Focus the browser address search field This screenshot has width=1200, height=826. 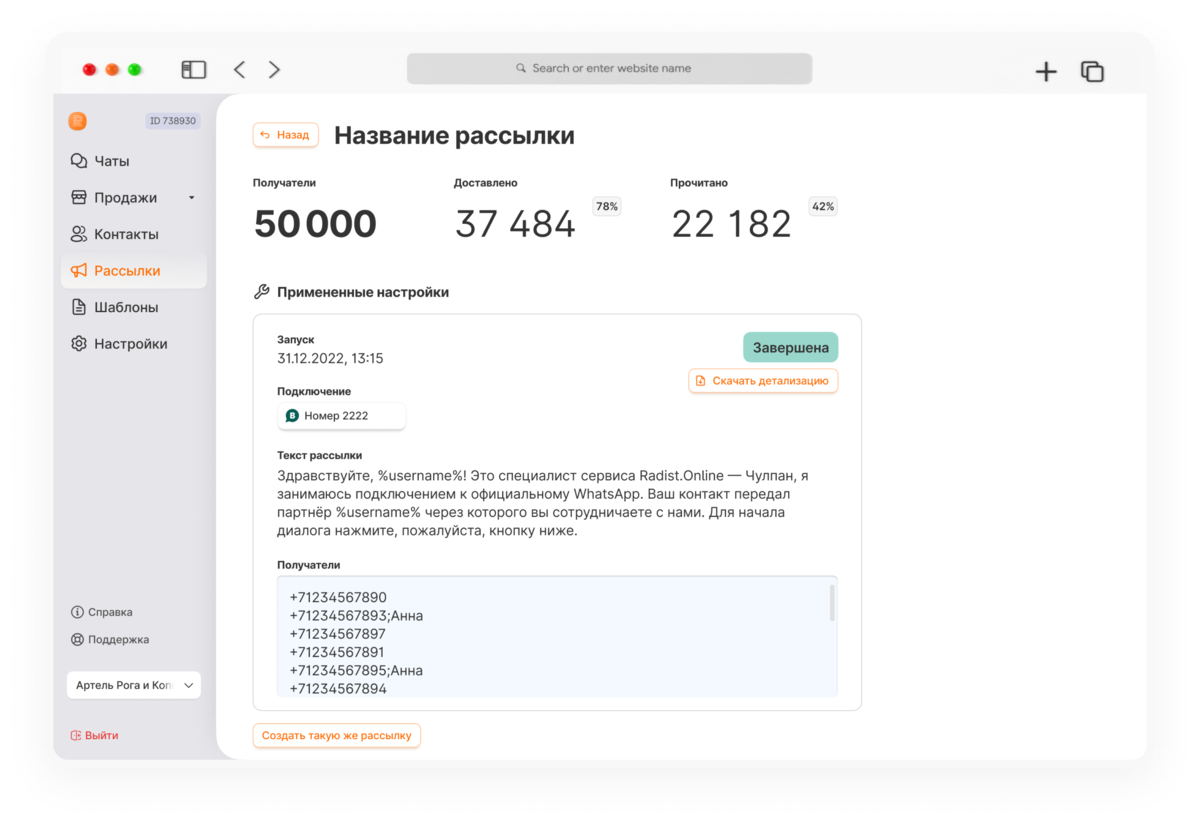[609, 69]
